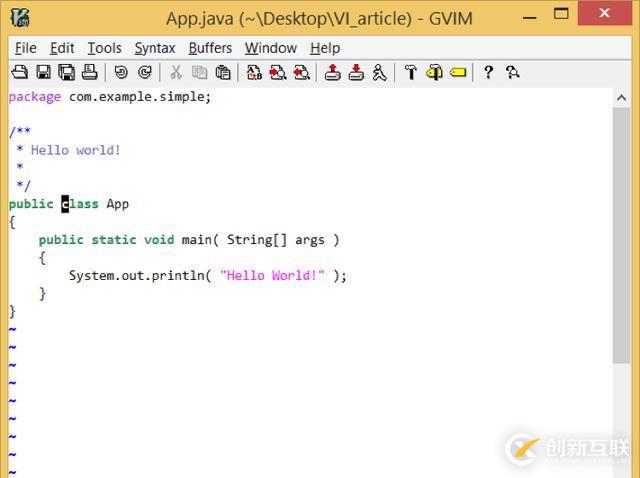Click the vertical scrollbar thumb
640x478 pixels.
[x=621, y=235]
